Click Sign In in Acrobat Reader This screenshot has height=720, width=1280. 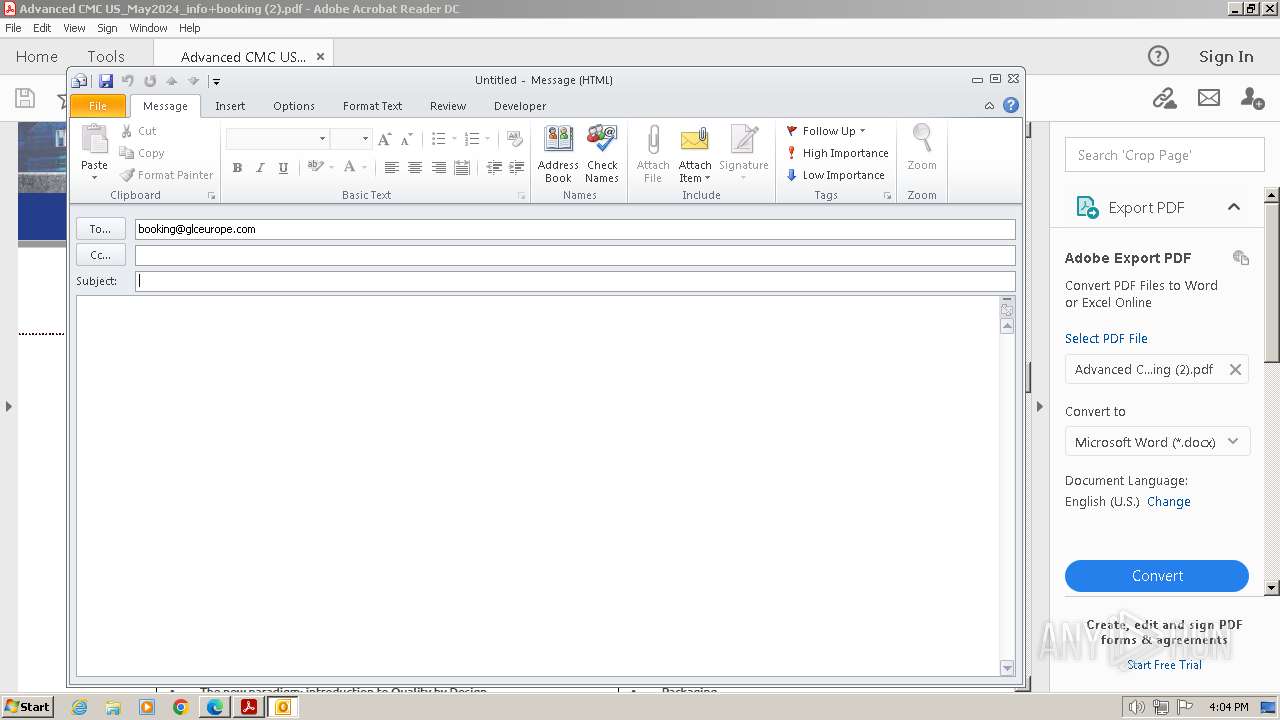[1226, 57]
